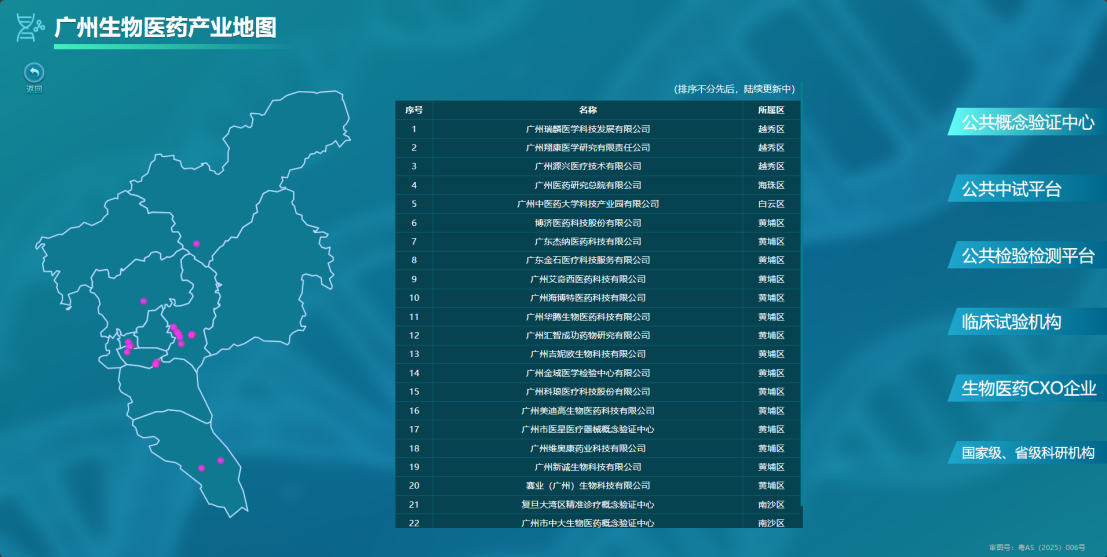Click the sequence number 10 cell
The image size is (1107, 557).
[x=414, y=298]
